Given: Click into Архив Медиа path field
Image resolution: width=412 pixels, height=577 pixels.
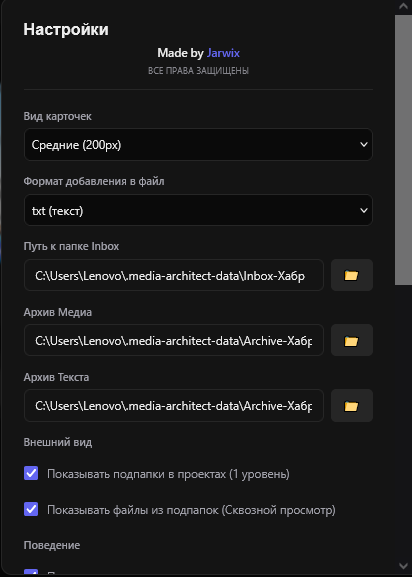Looking at the screenshot, I should (174, 340).
